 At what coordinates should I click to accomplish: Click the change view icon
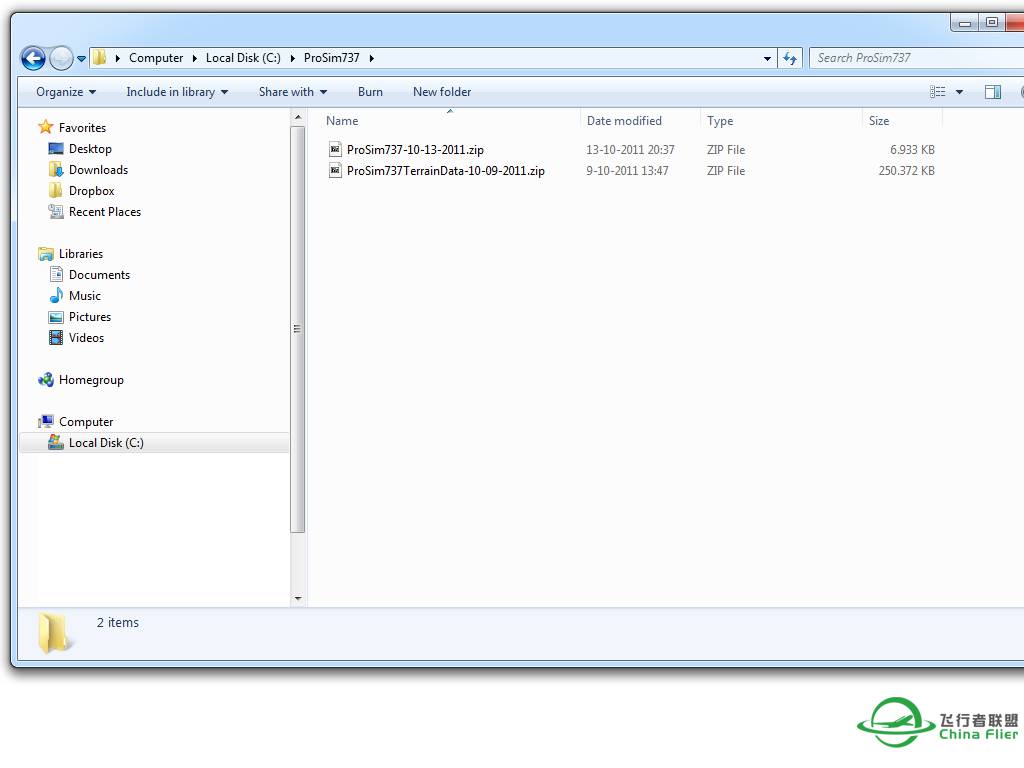(938, 92)
